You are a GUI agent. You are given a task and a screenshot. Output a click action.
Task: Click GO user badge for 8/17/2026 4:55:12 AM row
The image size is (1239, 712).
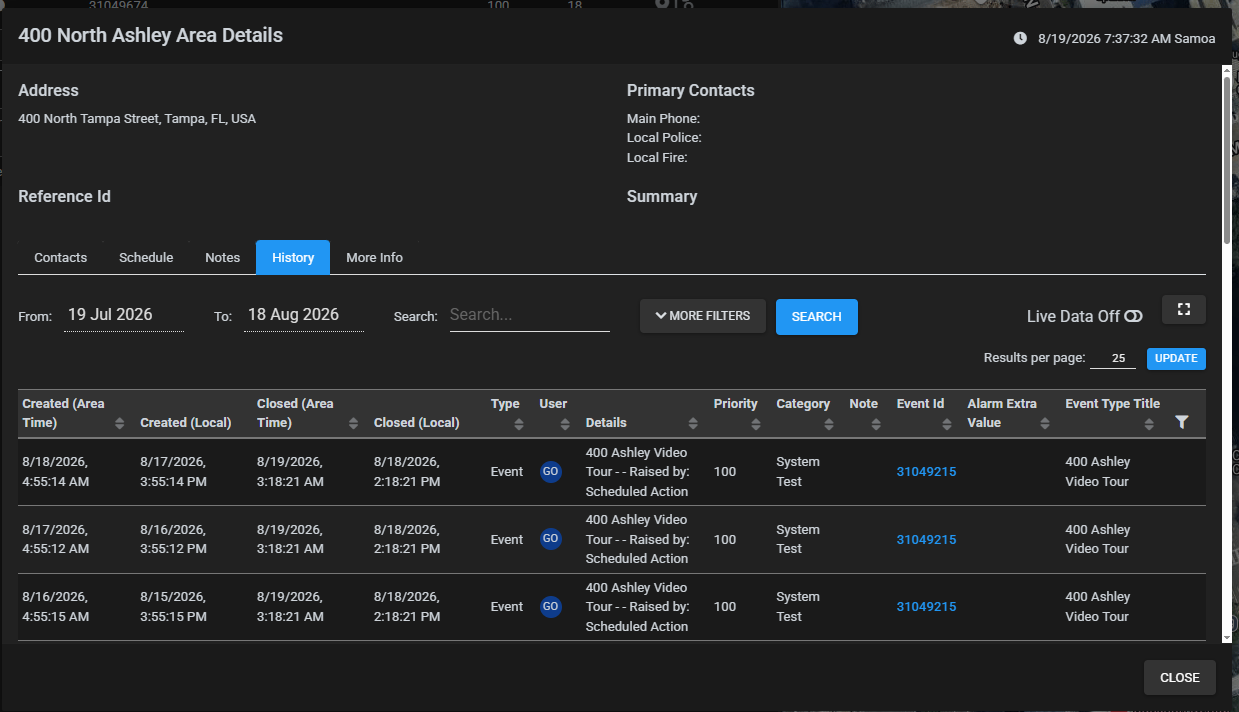pyautogui.click(x=551, y=539)
